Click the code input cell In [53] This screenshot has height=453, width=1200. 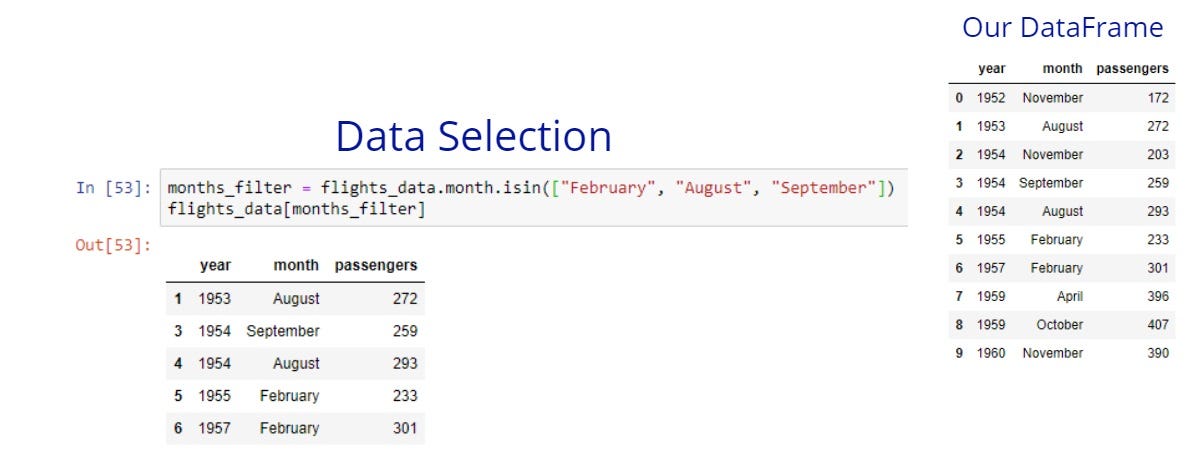(x=533, y=198)
